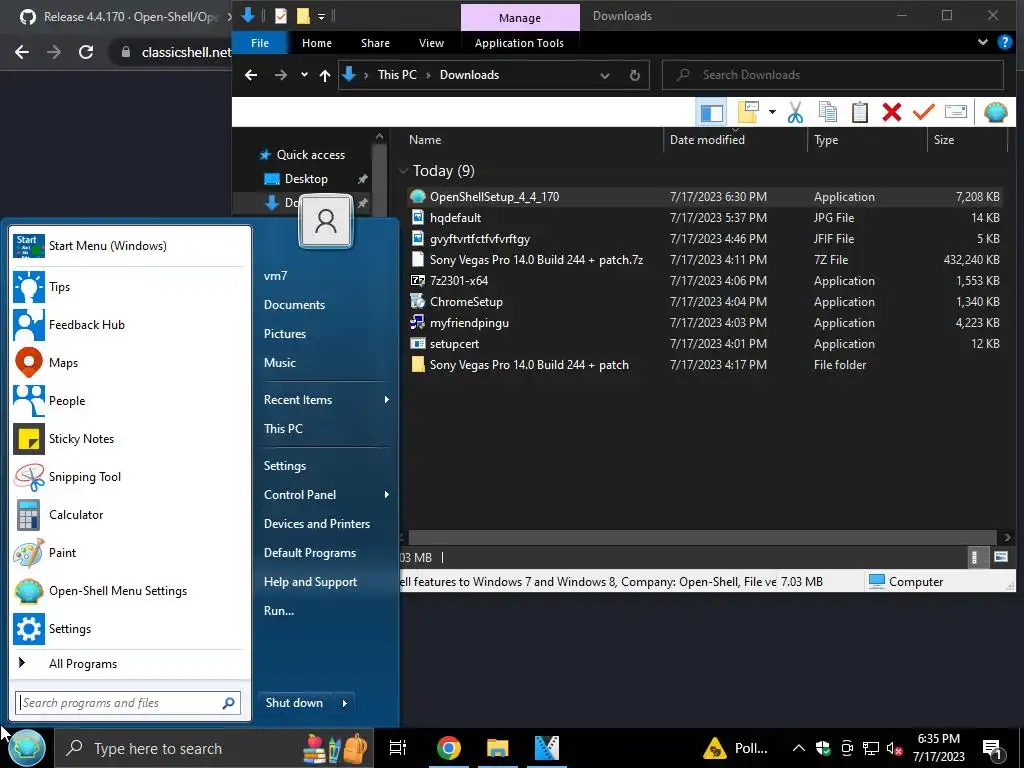Expand Recent Items submenu

tap(387, 400)
